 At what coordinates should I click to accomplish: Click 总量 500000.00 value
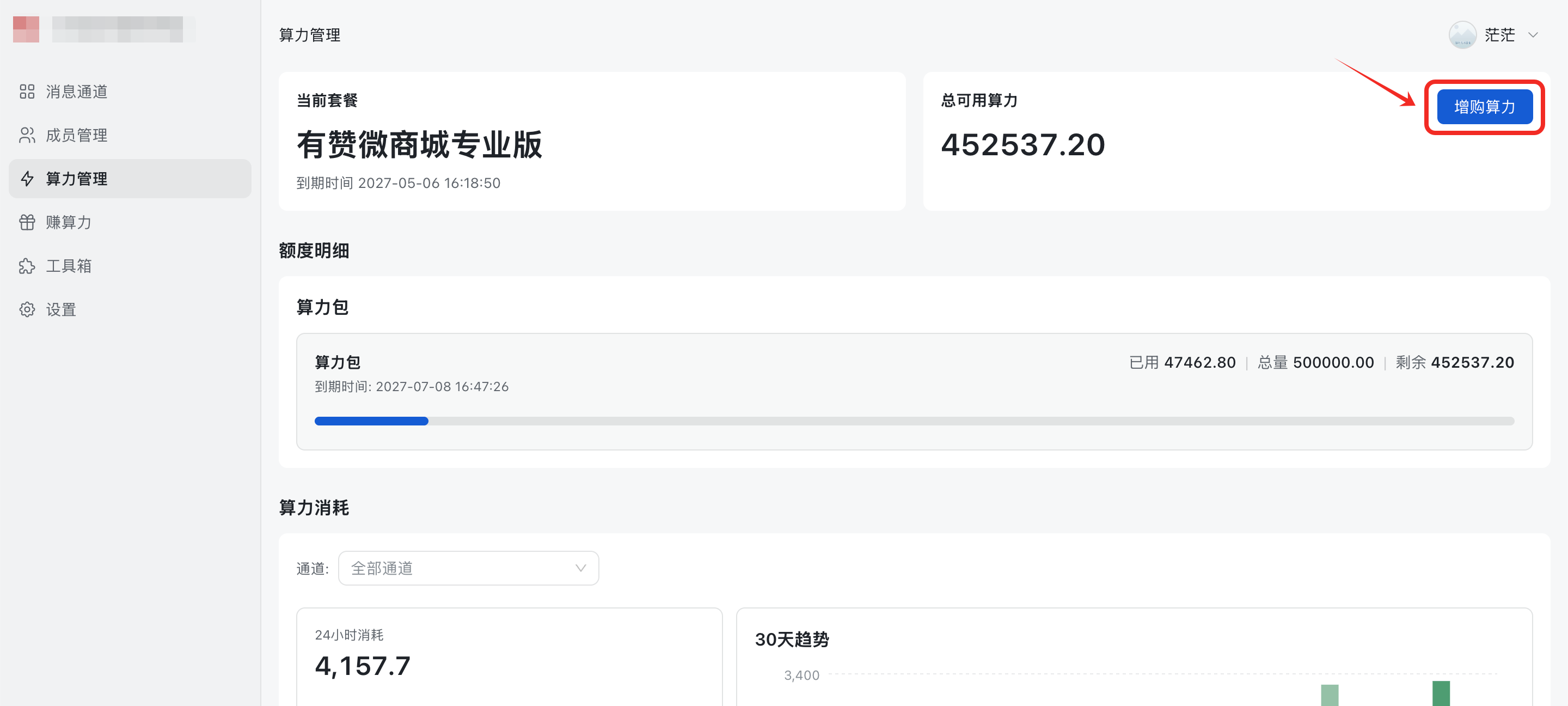1315,362
